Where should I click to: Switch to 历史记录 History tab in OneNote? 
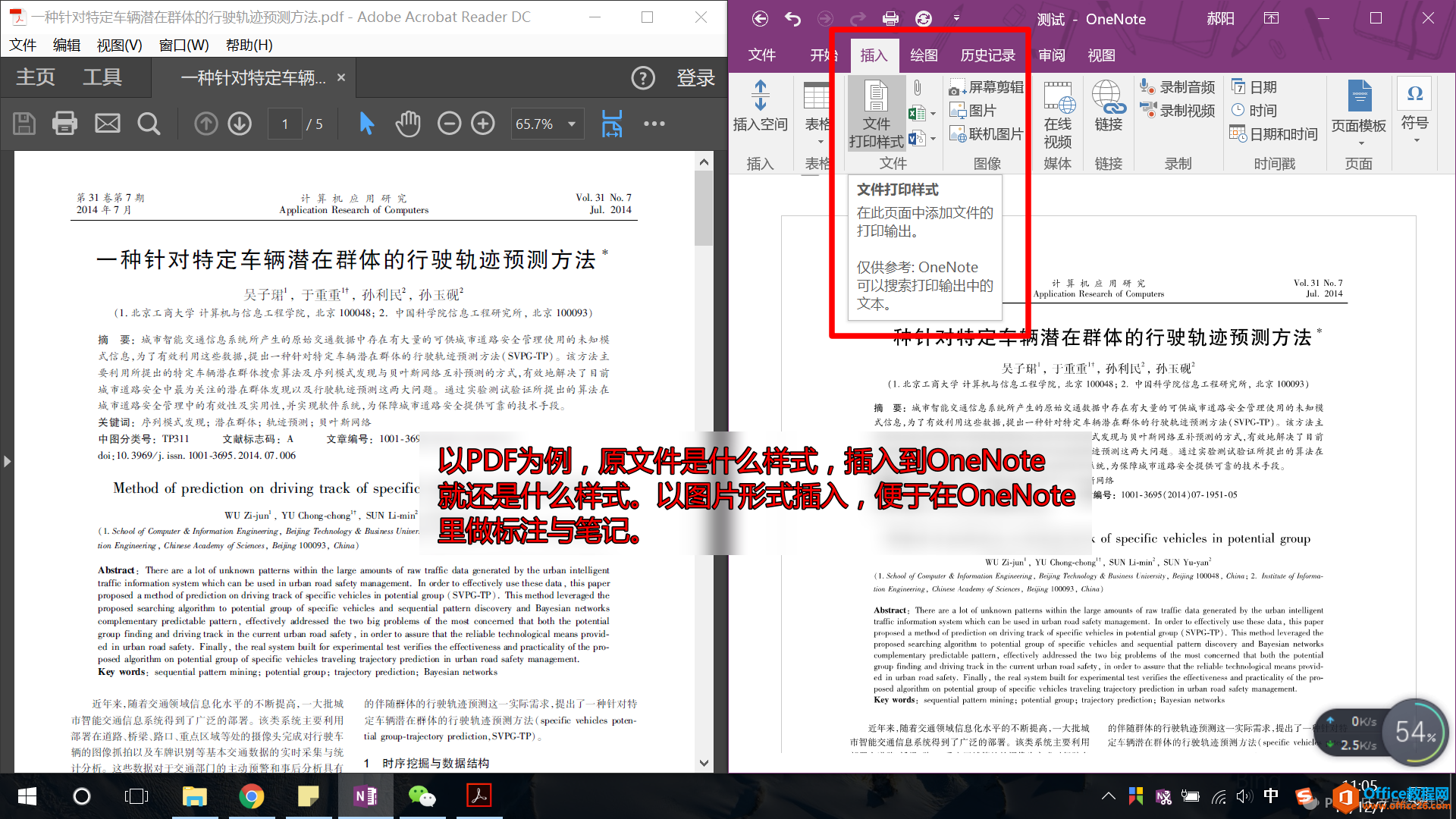[987, 55]
